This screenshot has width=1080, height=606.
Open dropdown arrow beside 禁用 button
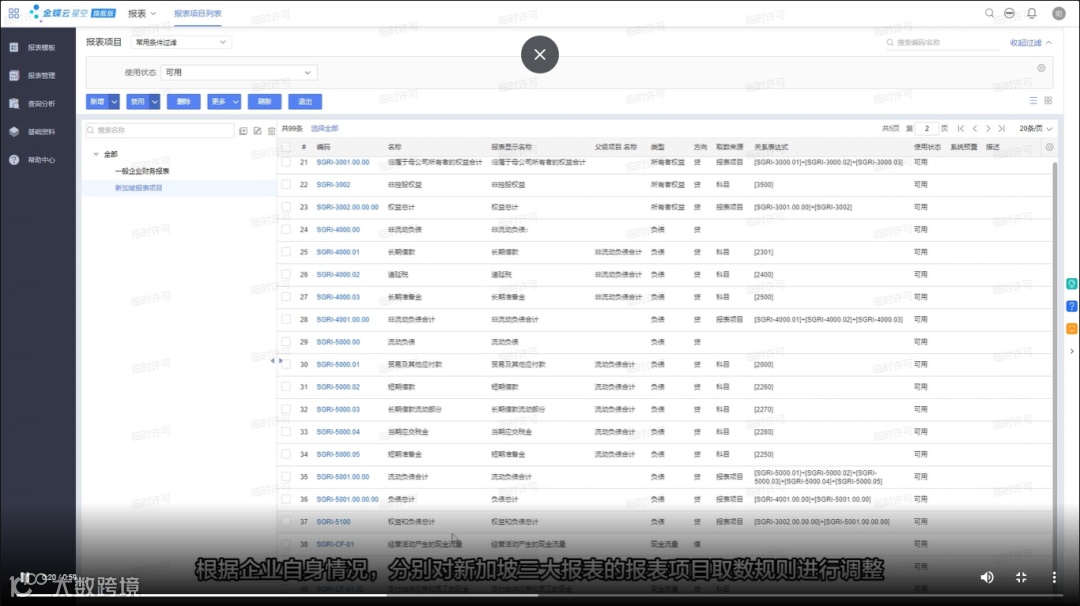(x=154, y=102)
